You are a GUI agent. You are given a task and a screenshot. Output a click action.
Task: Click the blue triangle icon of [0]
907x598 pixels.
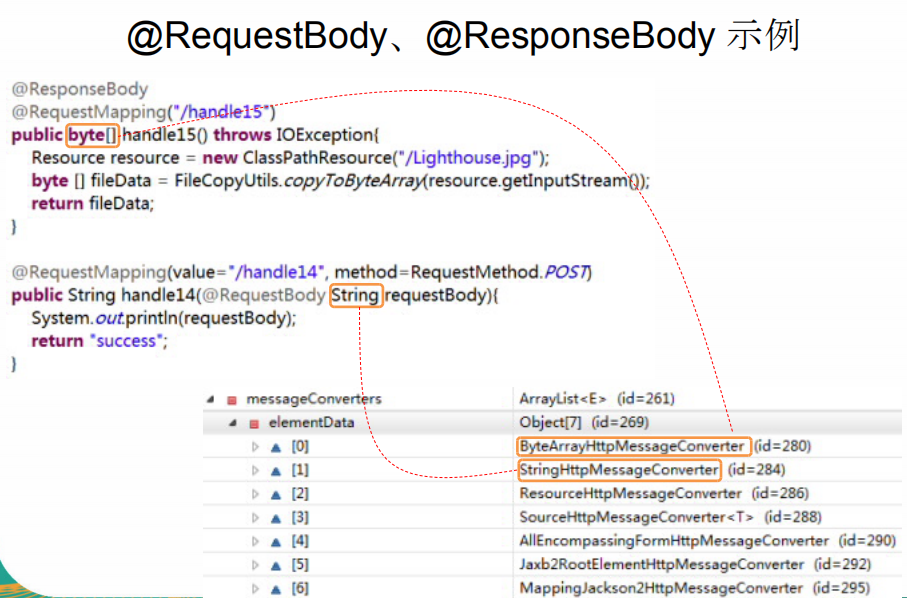point(276,447)
